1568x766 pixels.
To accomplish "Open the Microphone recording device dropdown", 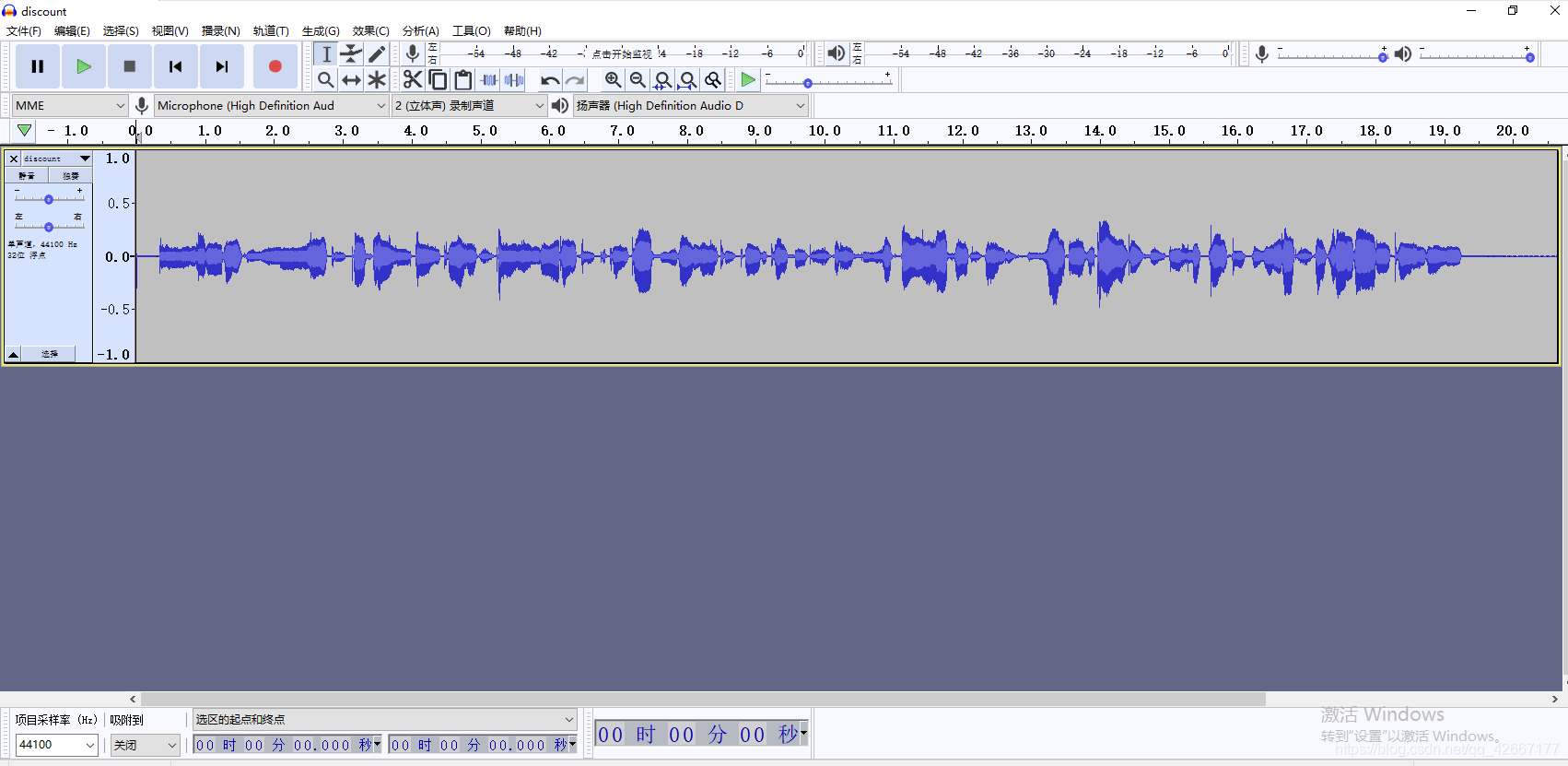I will click(272, 106).
